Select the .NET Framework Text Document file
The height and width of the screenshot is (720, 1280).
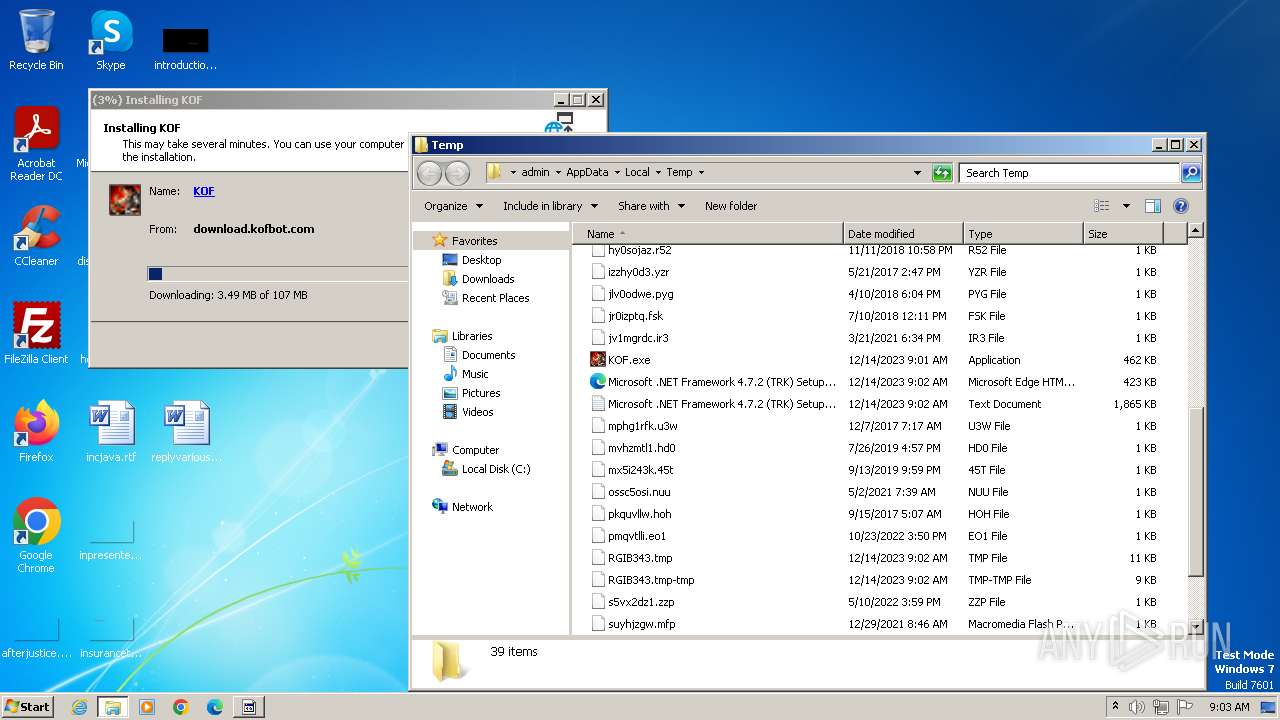coord(712,404)
